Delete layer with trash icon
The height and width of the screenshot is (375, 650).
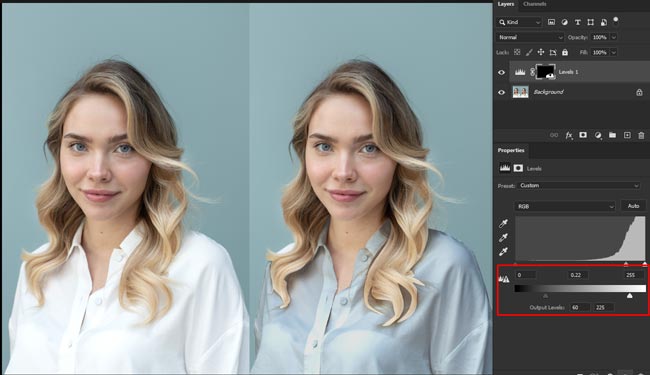tap(641, 135)
